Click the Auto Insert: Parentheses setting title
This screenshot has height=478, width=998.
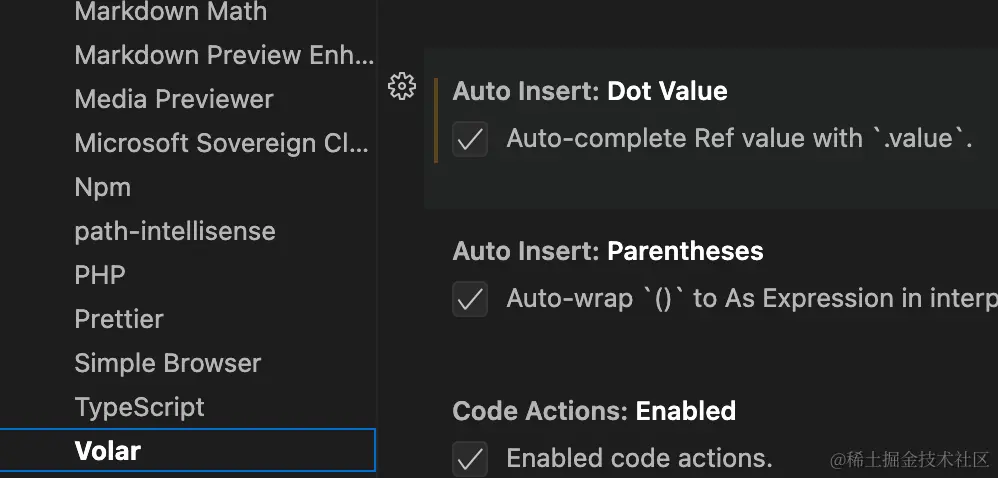pyautogui.click(x=608, y=251)
